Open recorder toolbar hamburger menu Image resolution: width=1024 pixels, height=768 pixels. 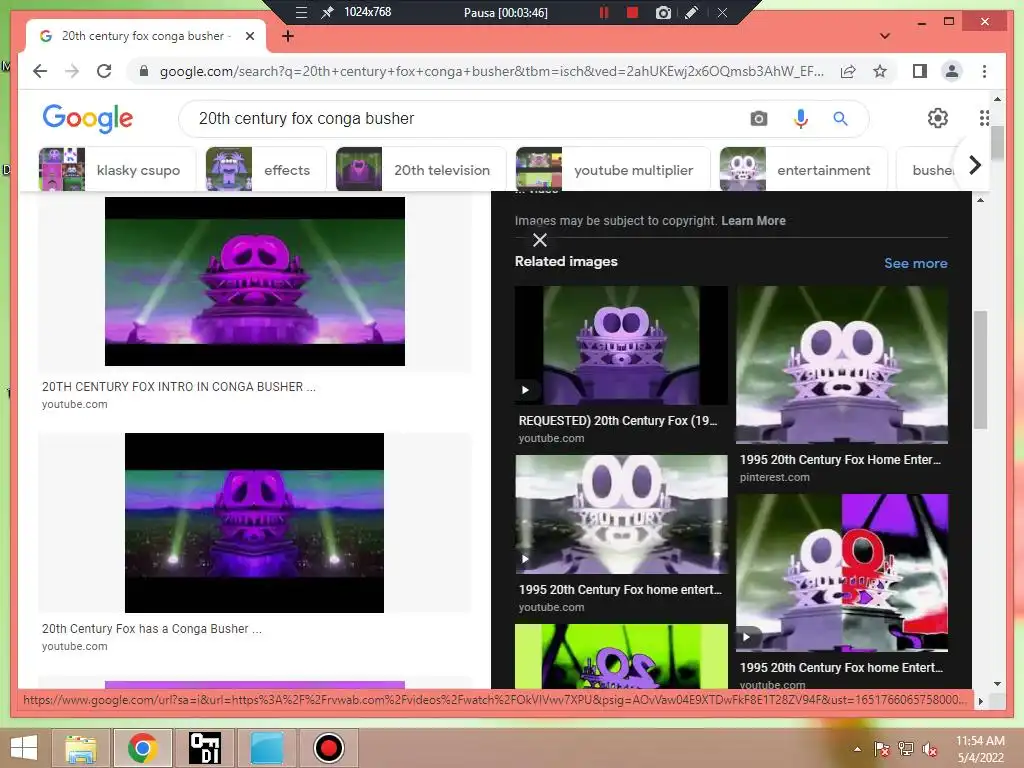coord(301,12)
